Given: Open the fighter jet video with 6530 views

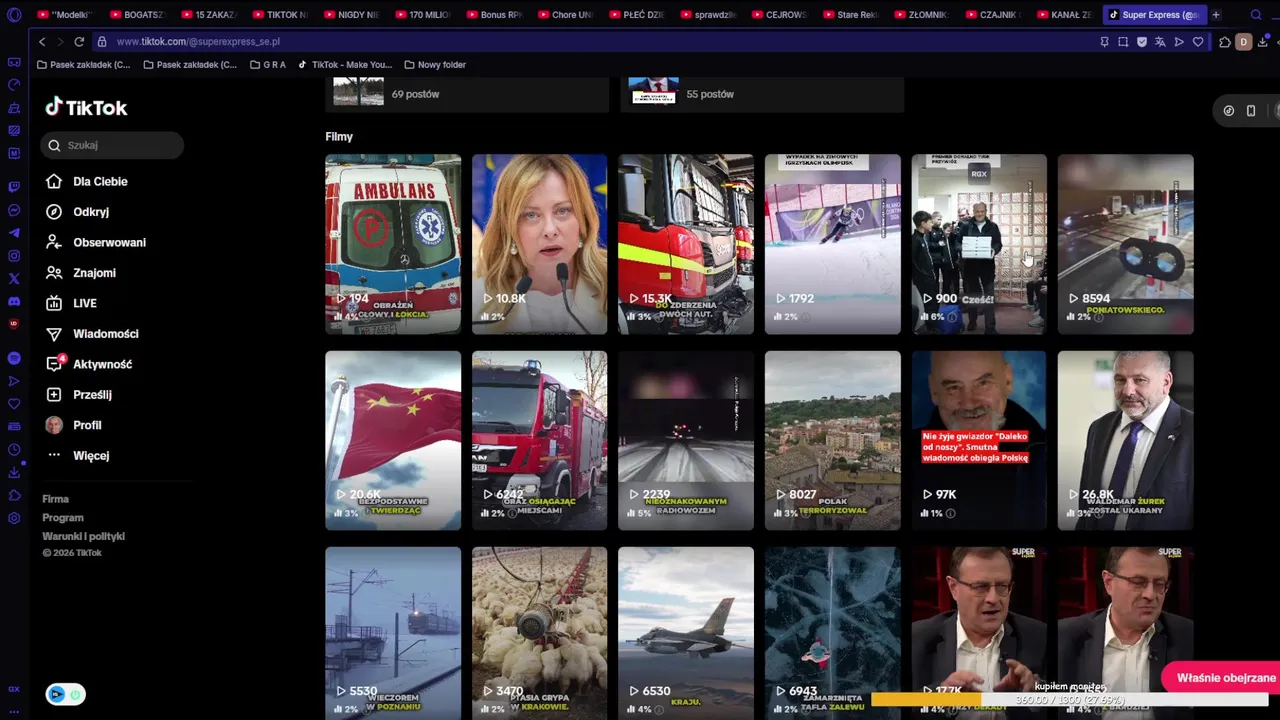Looking at the screenshot, I should (x=686, y=633).
